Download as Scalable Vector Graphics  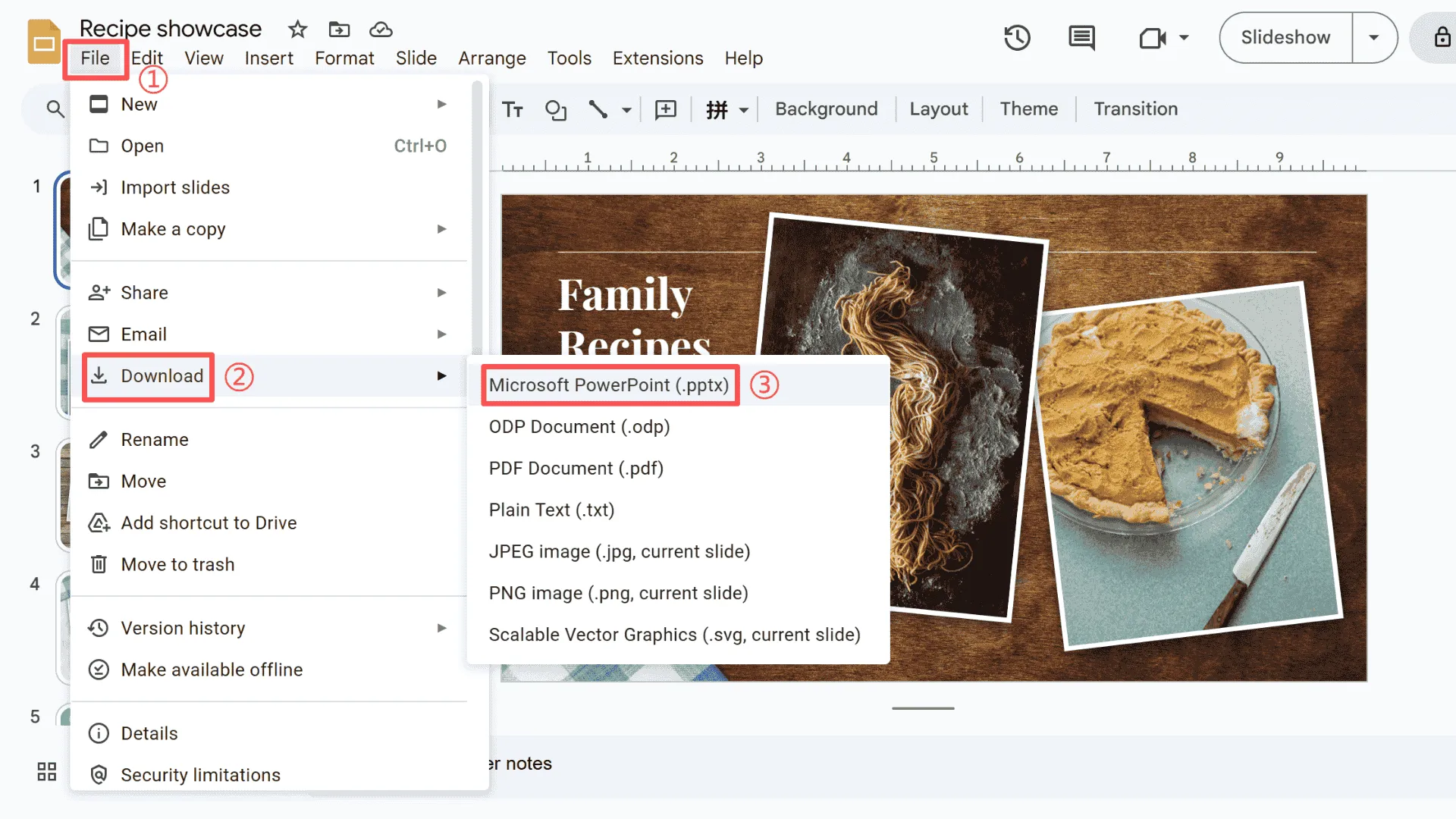678,635
